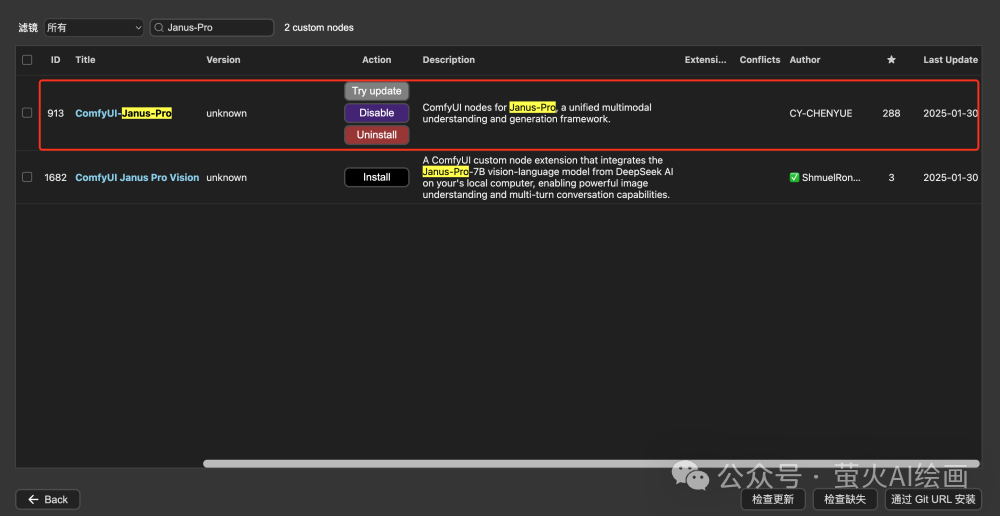Image resolution: width=1000 pixels, height=516 pixels.
Task: Sort by the Action column header
Action: tap(377, 60)
